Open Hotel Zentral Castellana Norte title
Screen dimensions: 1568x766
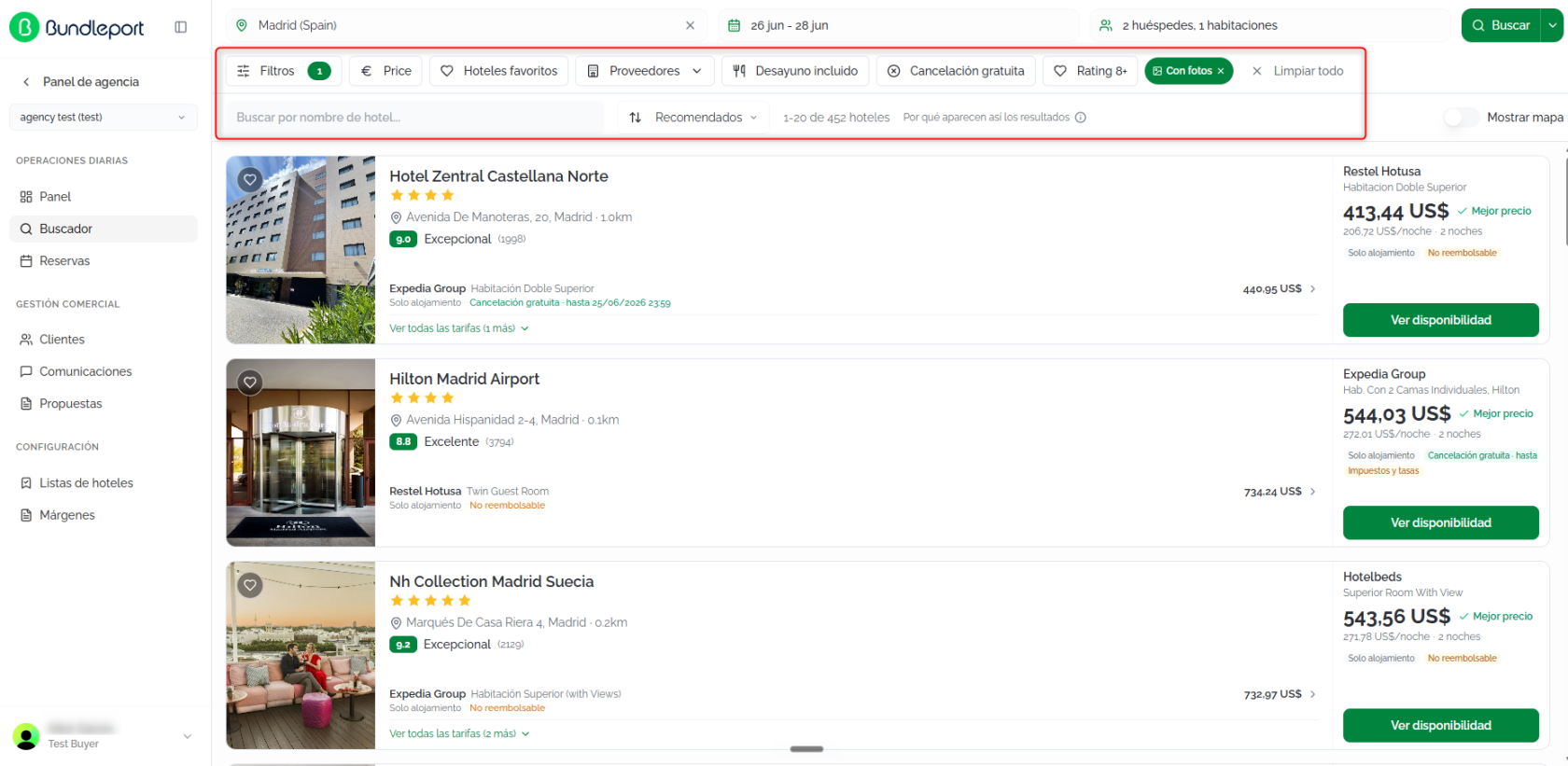(498, 176)
